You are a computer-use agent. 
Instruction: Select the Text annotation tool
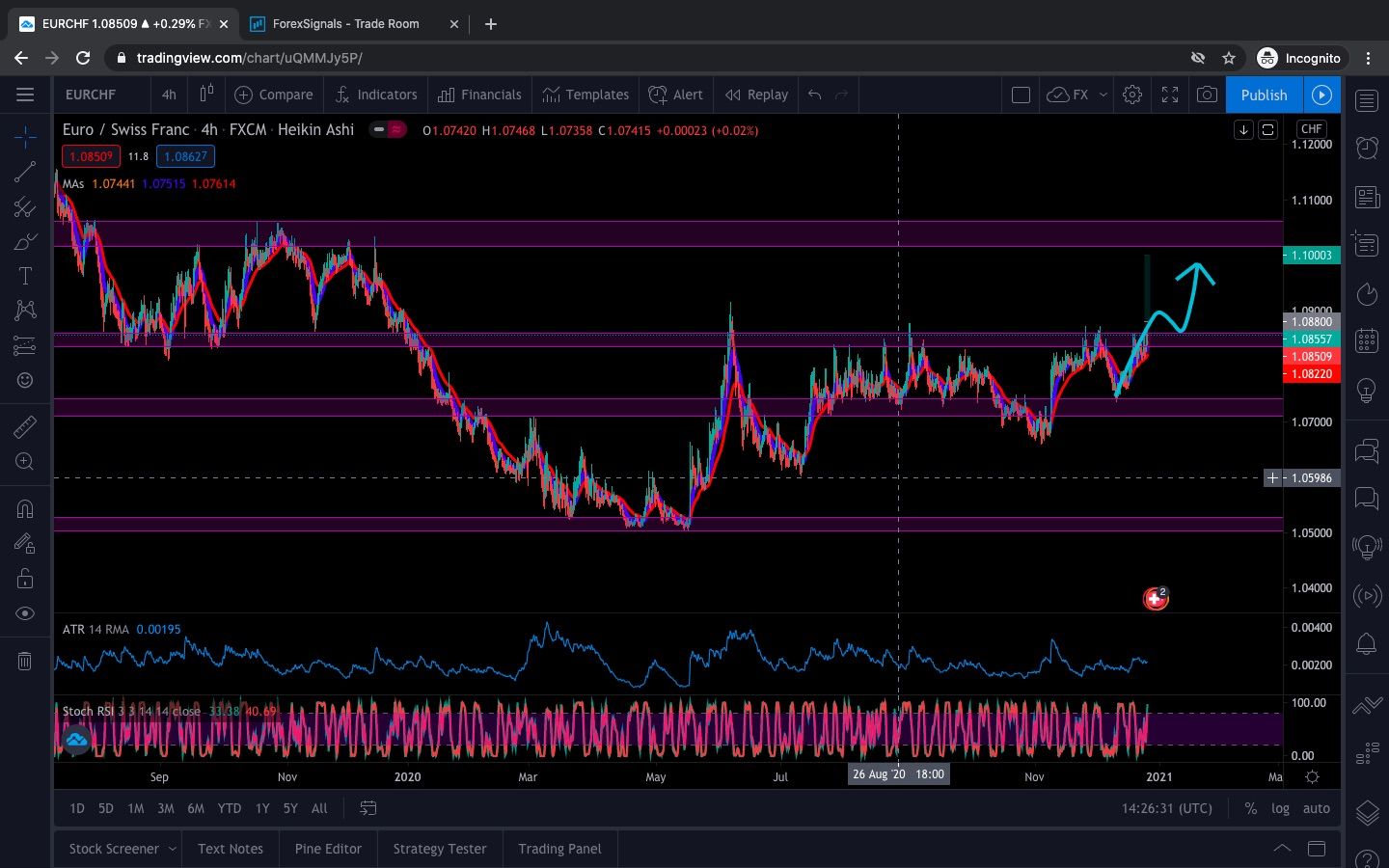tap(25, 276)
